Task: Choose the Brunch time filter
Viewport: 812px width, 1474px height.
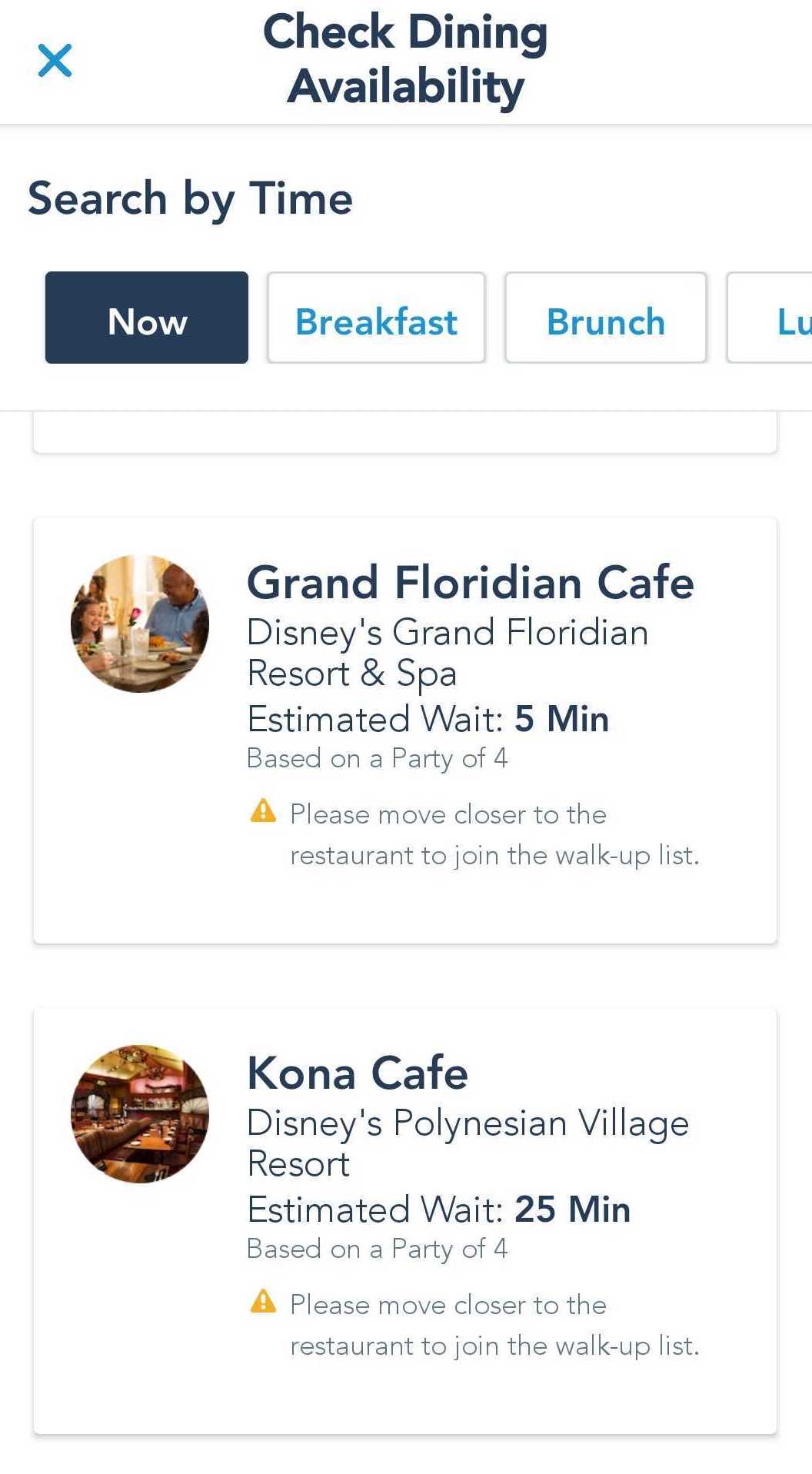Action: pos(605,318)
